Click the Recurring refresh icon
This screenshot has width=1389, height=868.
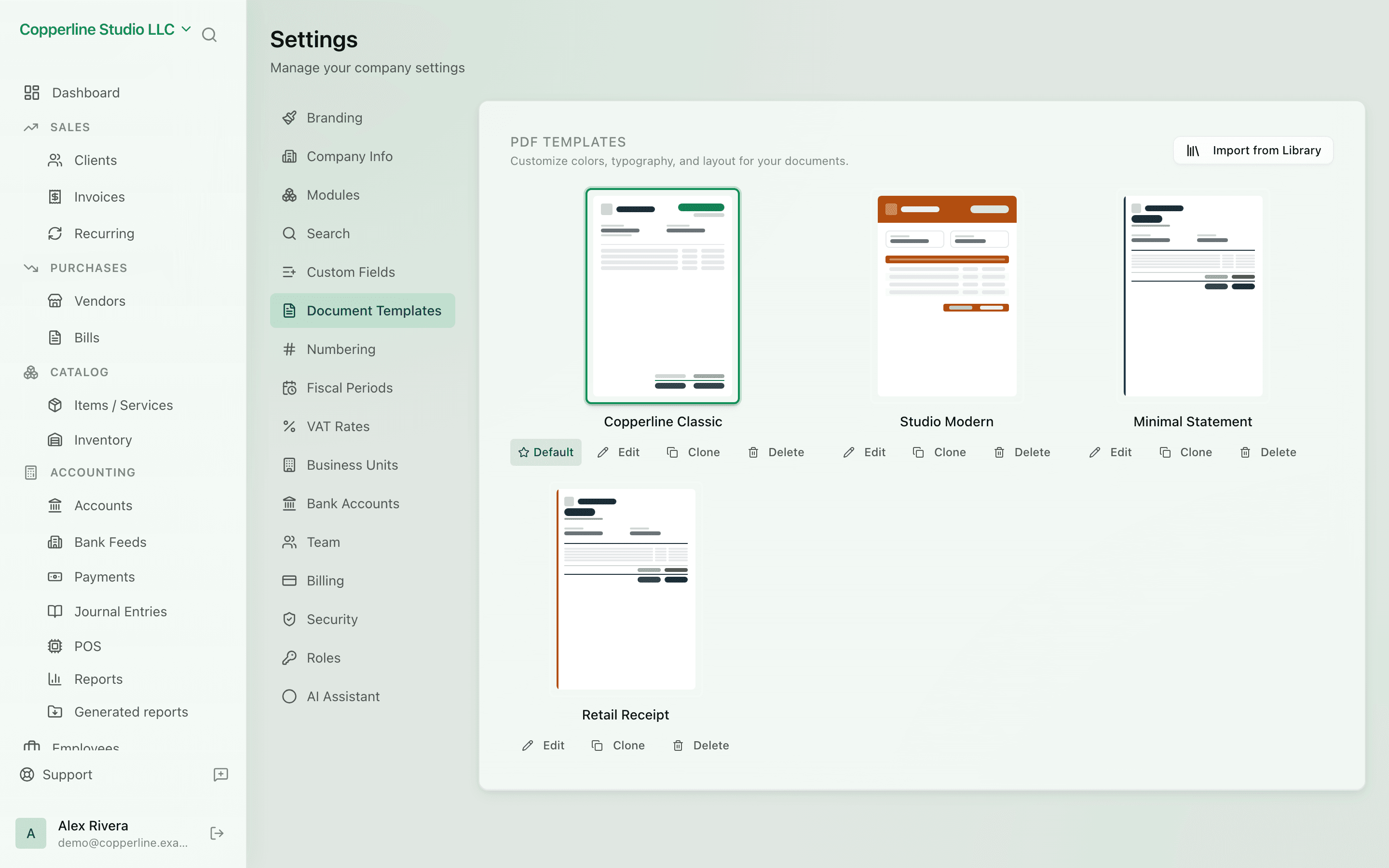55,234
